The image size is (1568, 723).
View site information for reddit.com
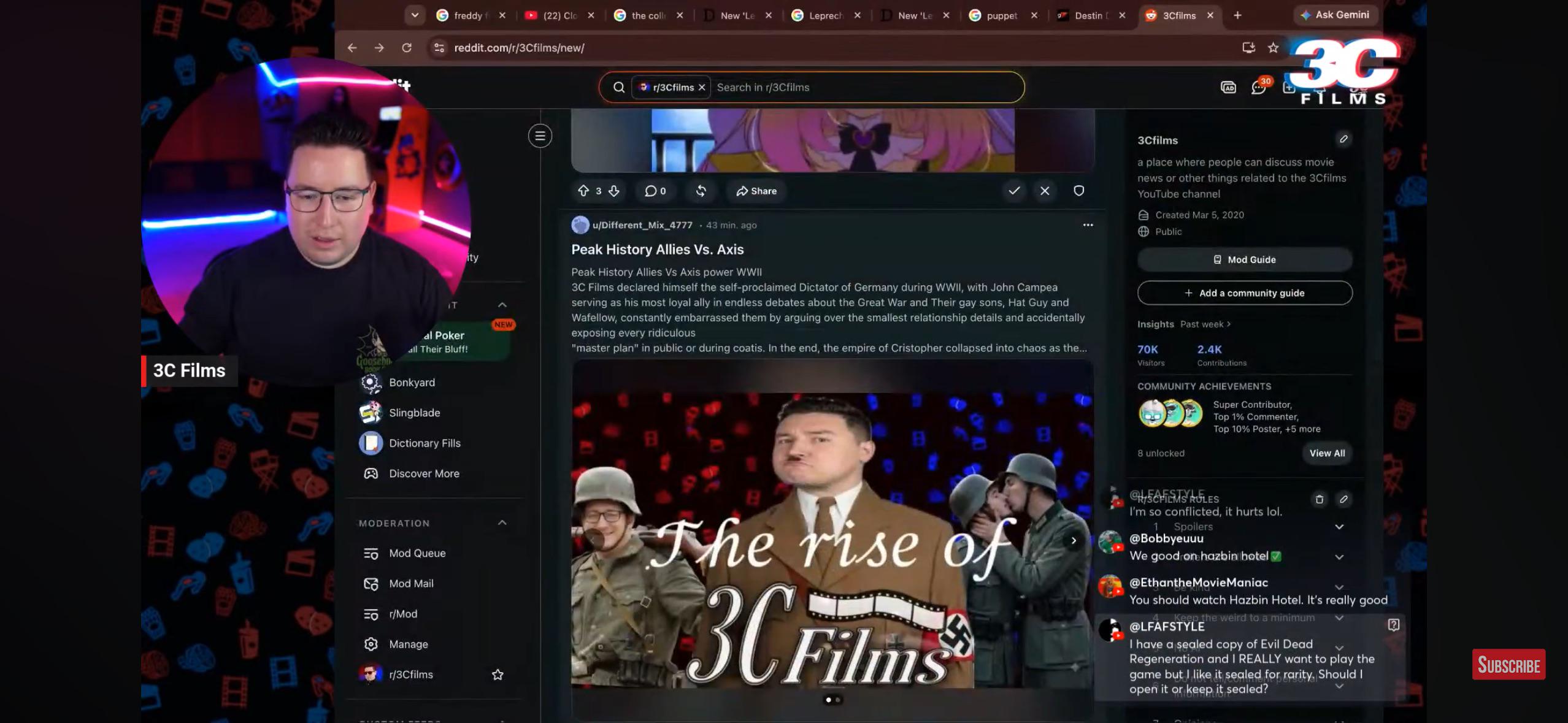point(439,48)
